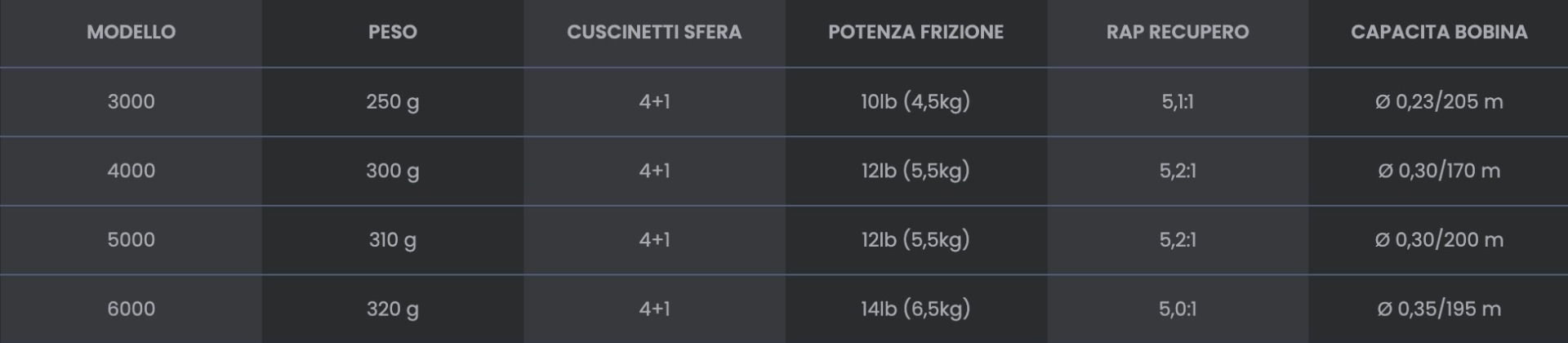Click the CUSCINETTI SFERA column header
The image size is (1568, 343).
654,32
